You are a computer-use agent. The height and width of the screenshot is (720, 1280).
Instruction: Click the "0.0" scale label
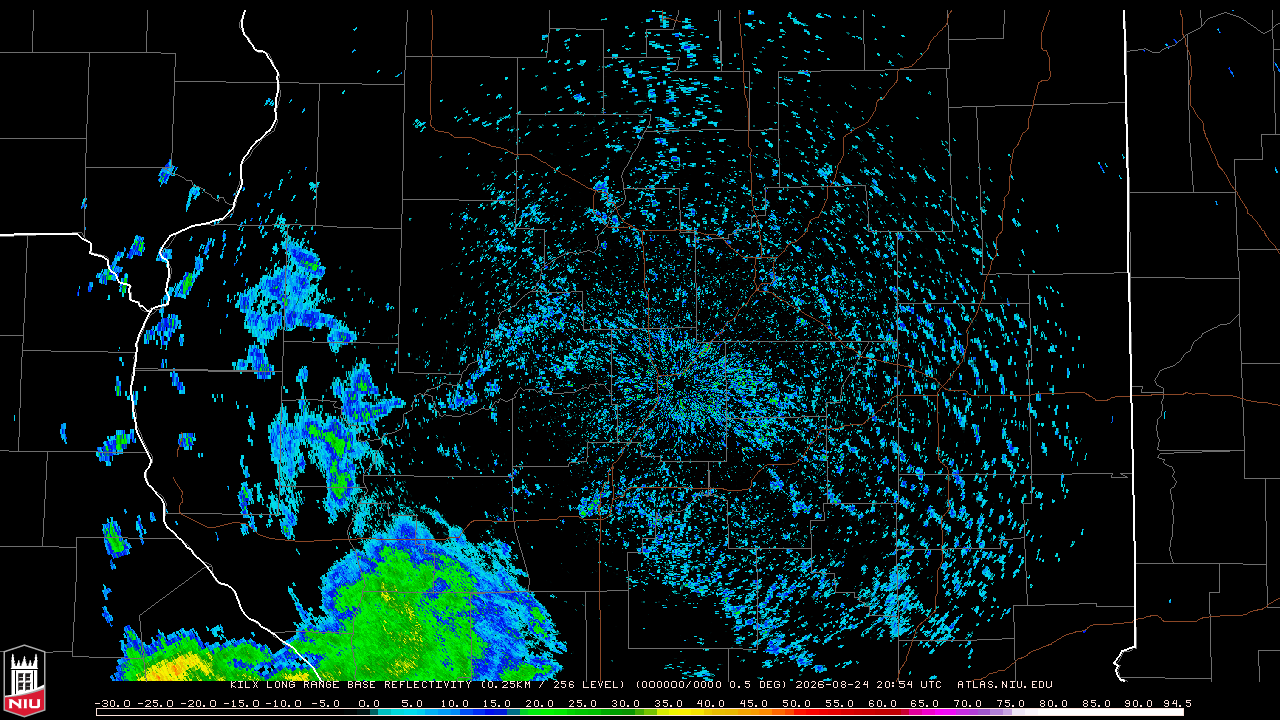tap(369, 703)
